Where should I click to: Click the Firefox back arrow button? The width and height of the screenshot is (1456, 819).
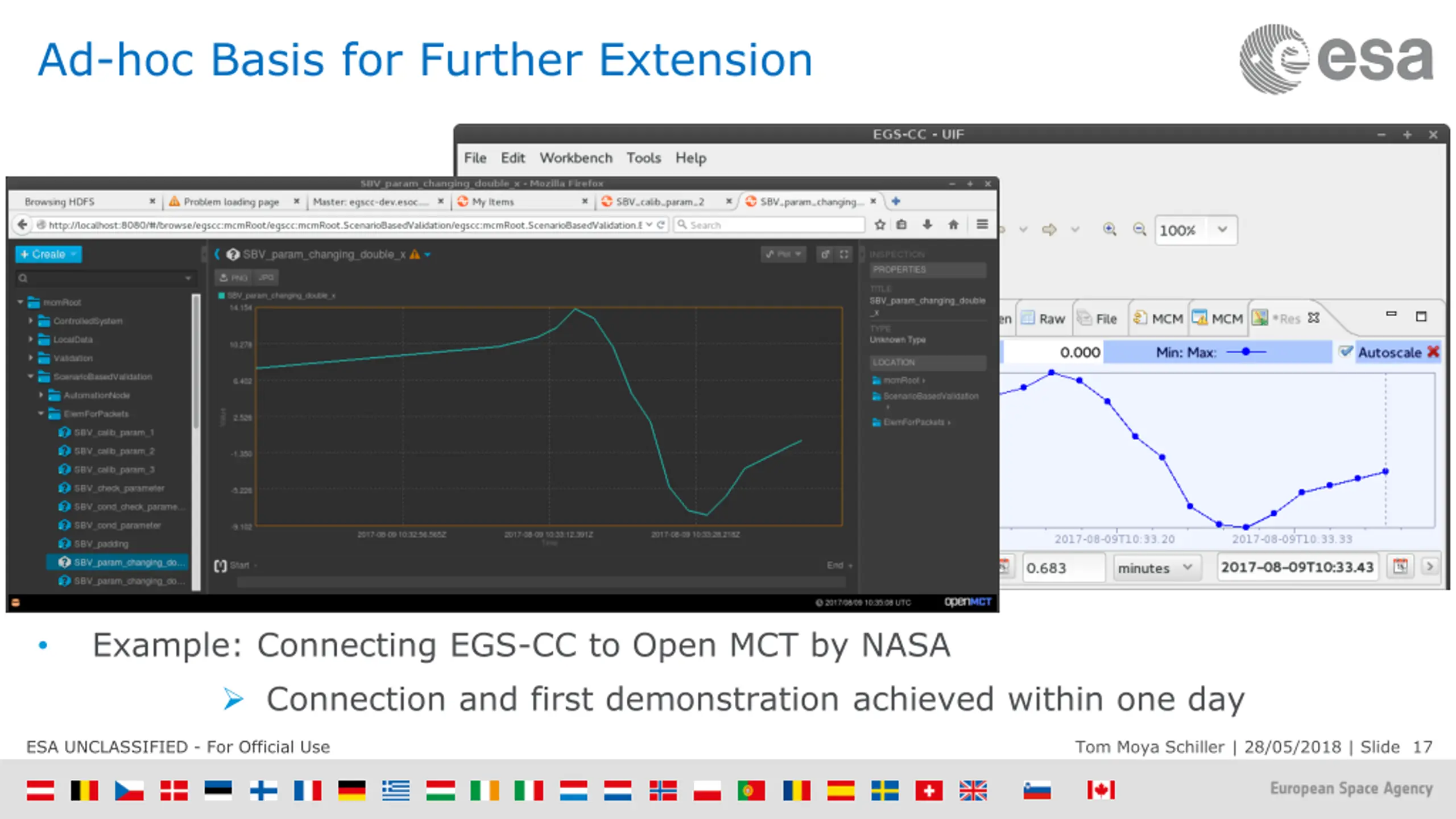tap(22, 225)
